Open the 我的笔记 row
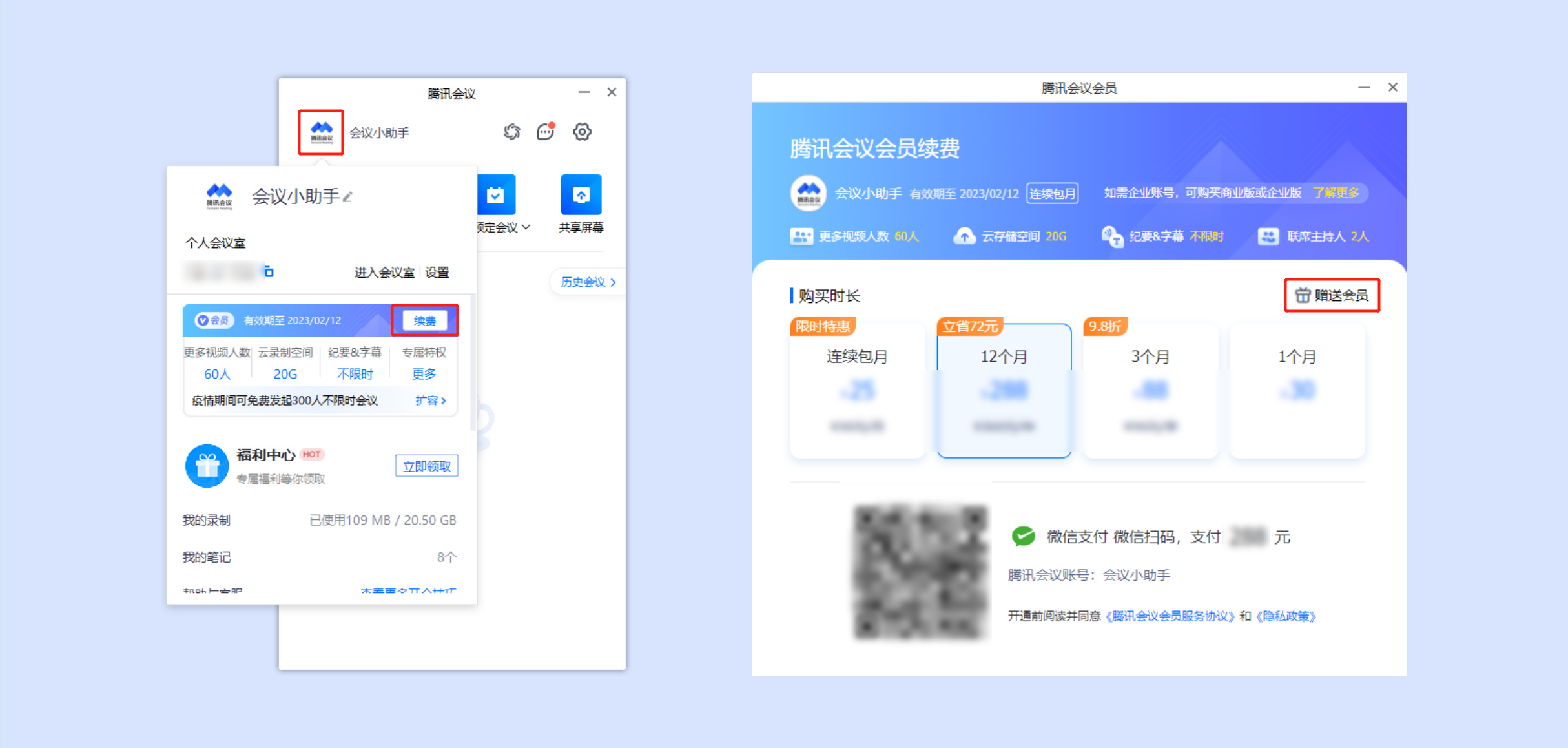 point(320,557)
